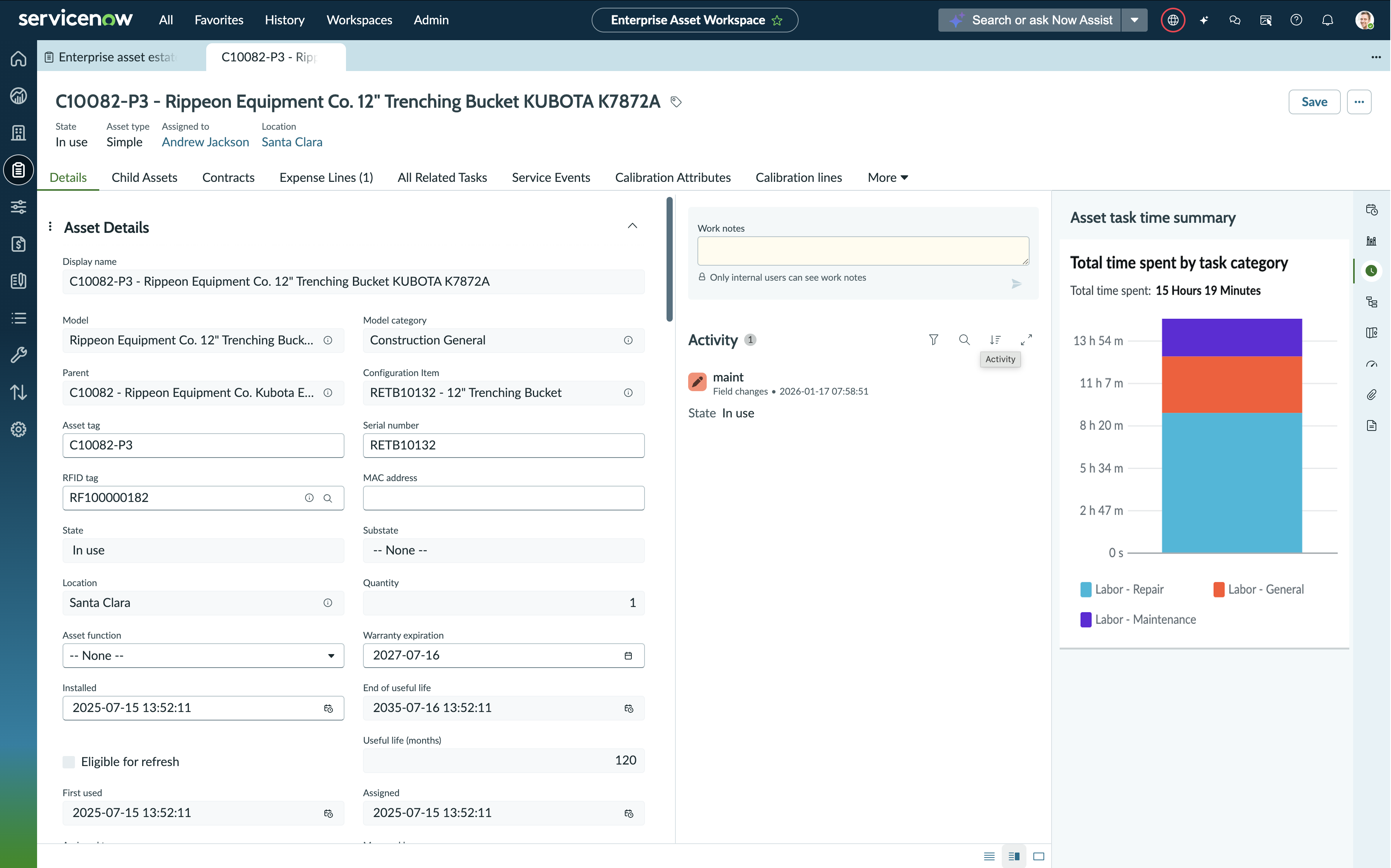Open the ServiceNow logo home link
Viewport: 1391px width, 868px height.
(75, 19)
